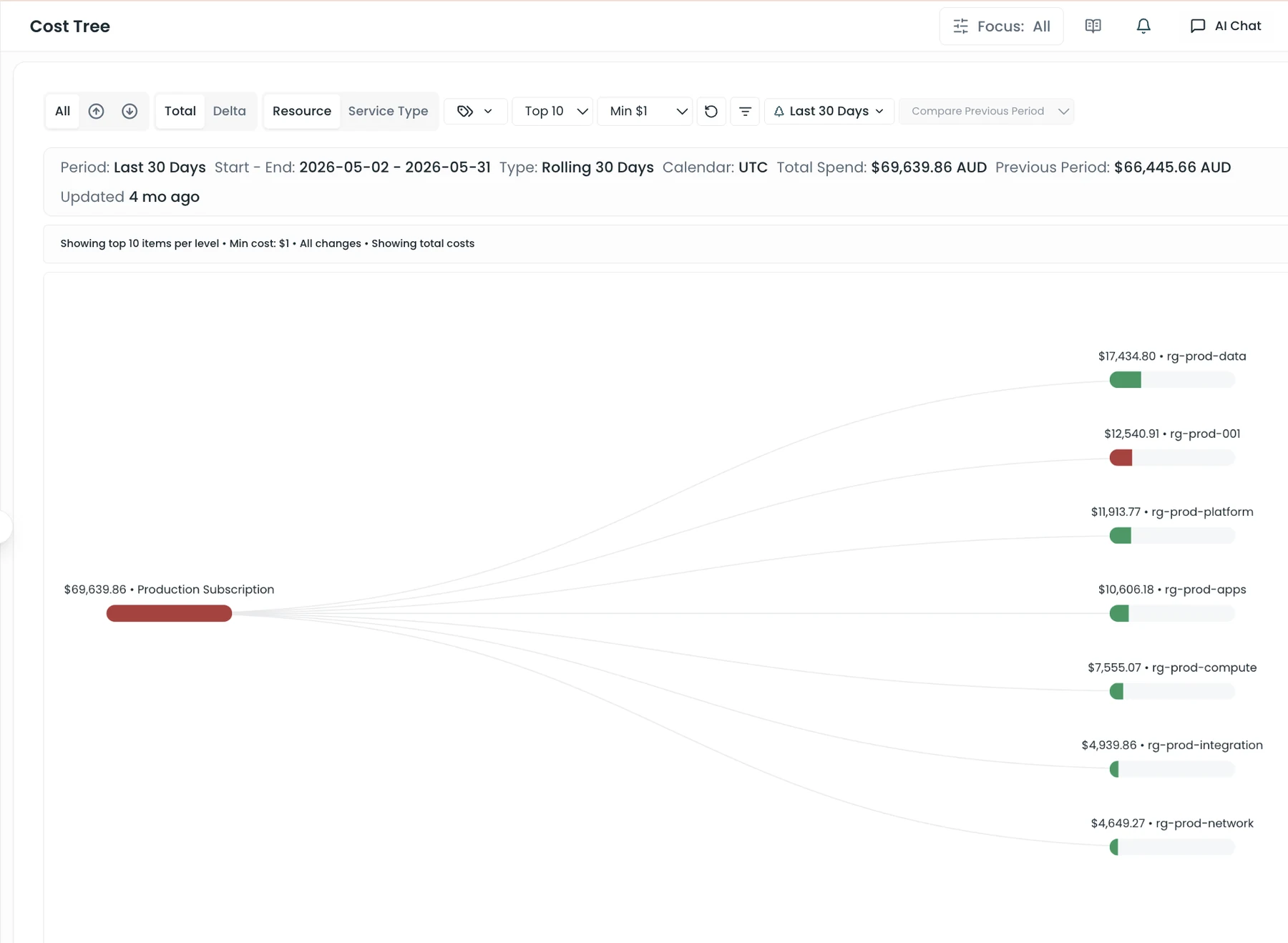Image resolution: width=1288 pixels, height=943 pixels.
Task: Select the All changes filter
Action: (x=62, y=111)
